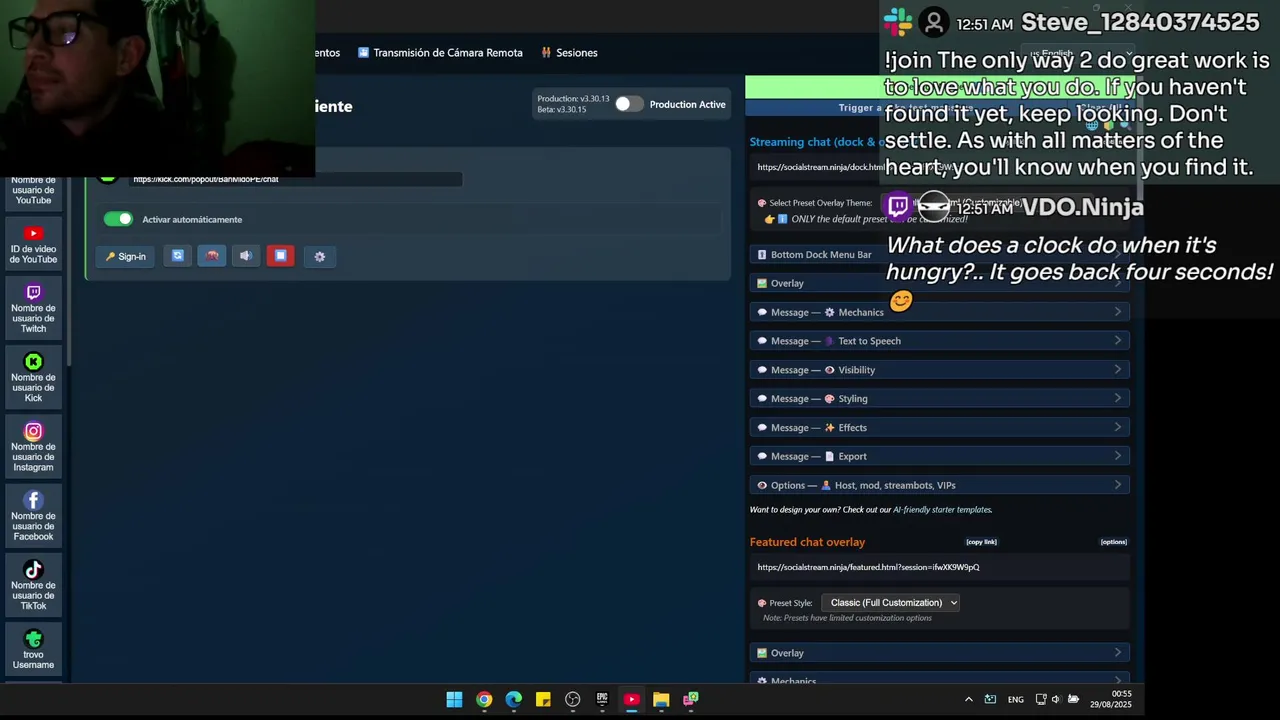Click the blue refresh icon button

(x=178, y=256)
